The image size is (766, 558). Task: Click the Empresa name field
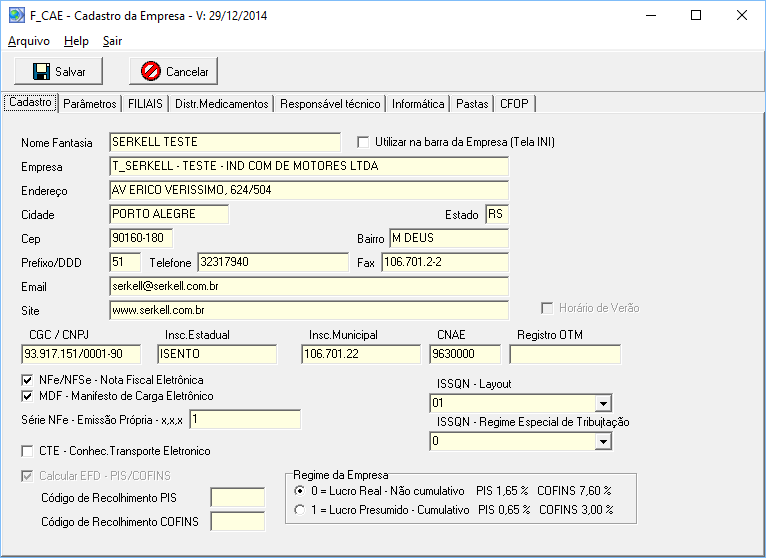(309, 166)
